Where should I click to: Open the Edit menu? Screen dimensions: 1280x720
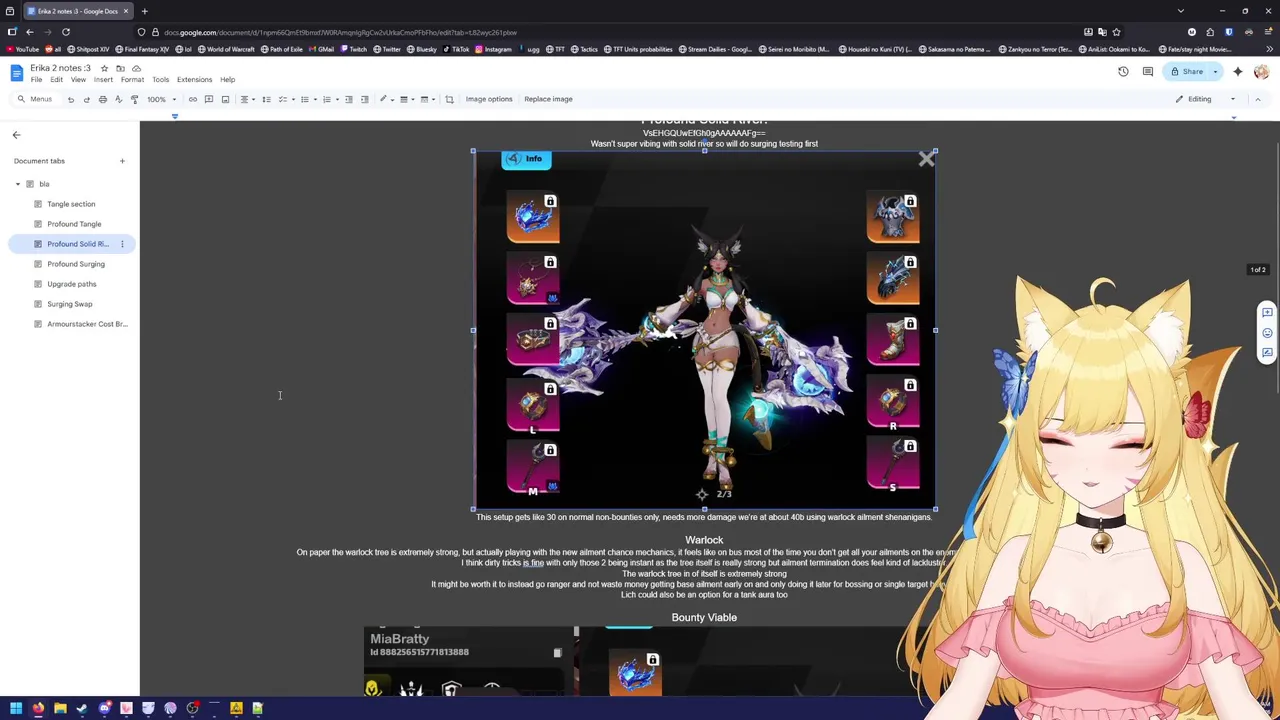click(56, 80)
